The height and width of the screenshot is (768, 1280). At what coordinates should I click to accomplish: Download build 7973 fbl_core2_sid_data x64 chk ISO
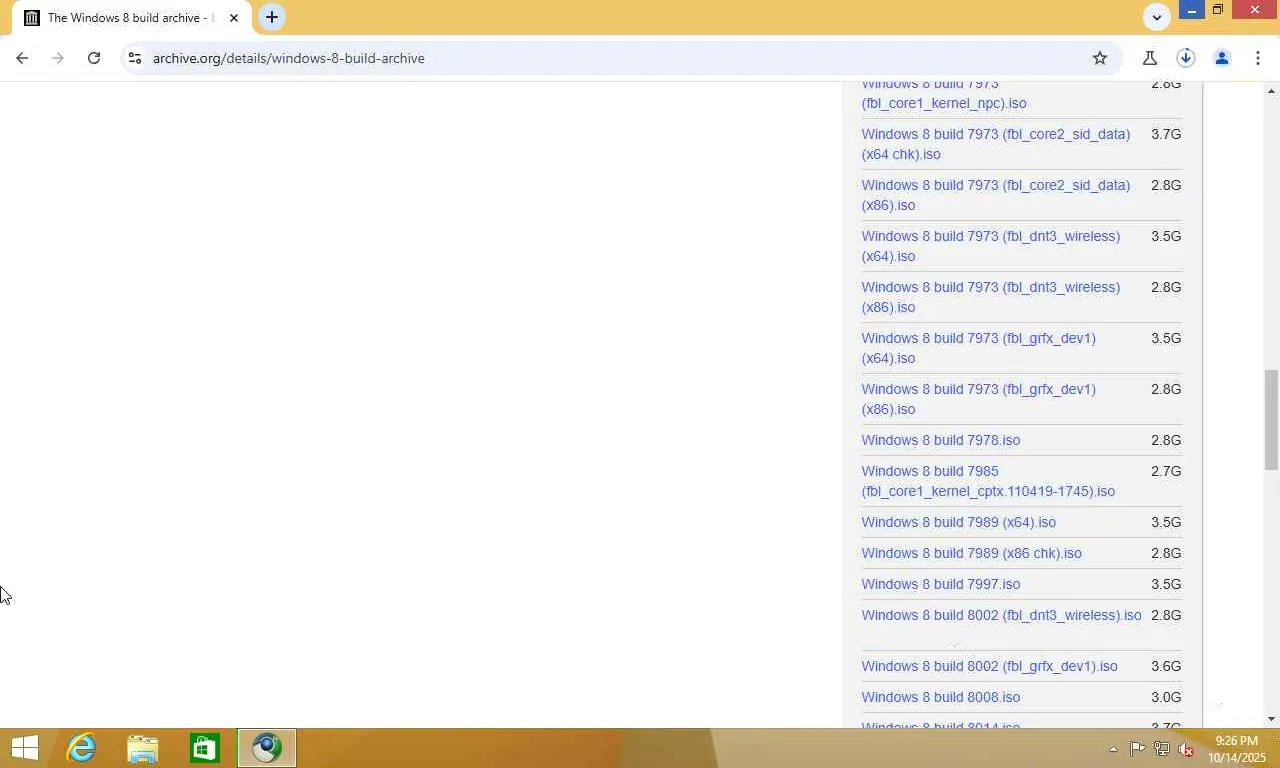tap(996, 144)
